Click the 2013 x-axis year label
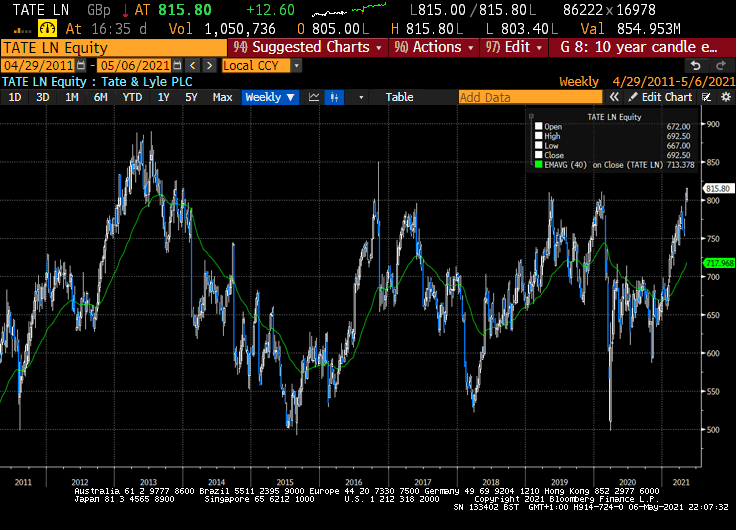Viewport: 736px width, 530px height. (148, 482)
